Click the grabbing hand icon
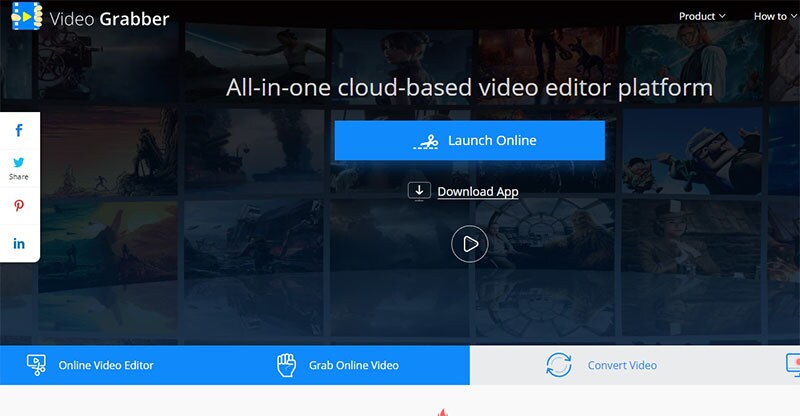Viewport: 800px width, 416px height. coord(286,365)
